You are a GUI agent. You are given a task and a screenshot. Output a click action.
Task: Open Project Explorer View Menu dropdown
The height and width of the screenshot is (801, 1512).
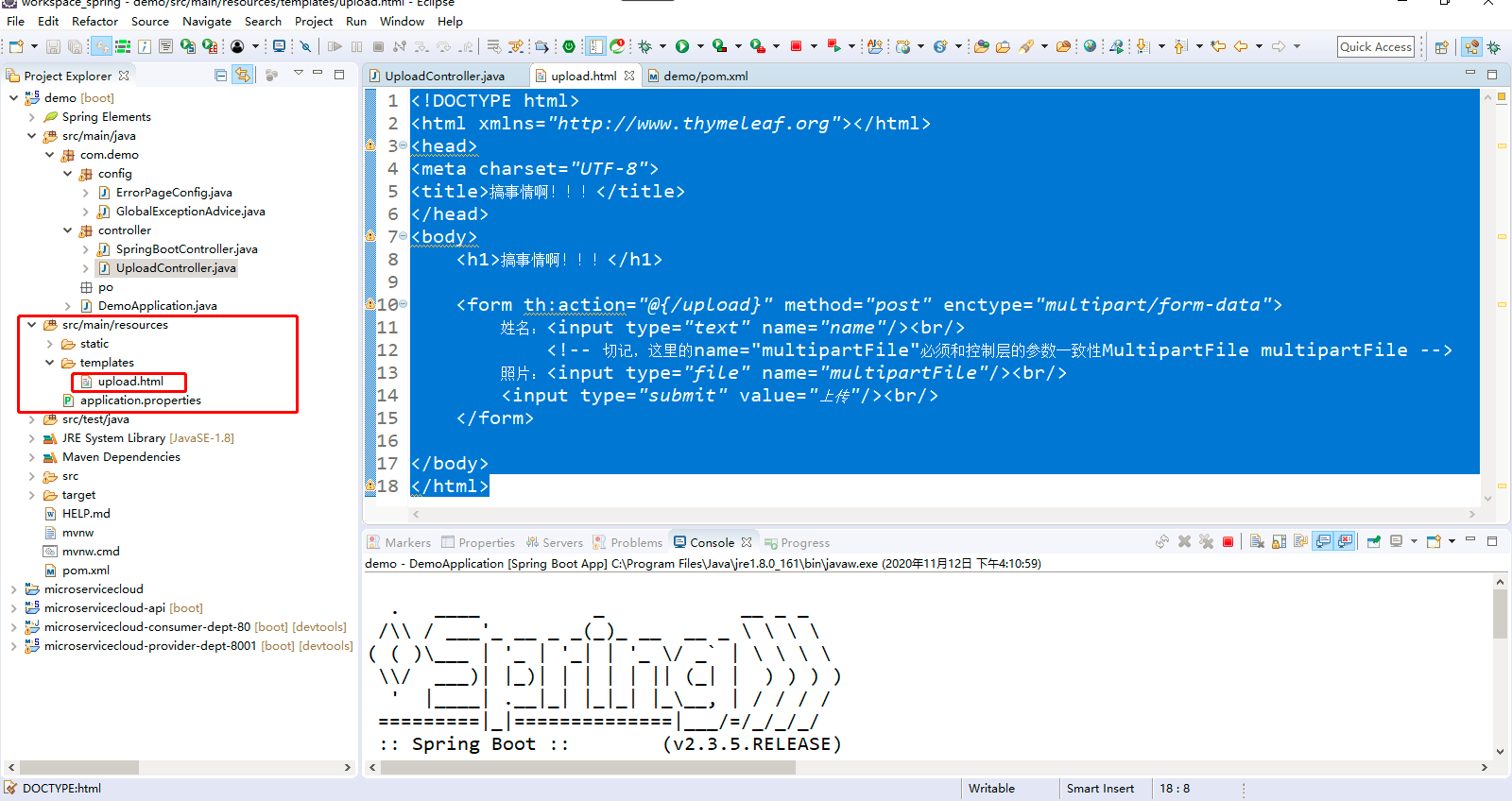pyautogui.click(x=298, y=73)
